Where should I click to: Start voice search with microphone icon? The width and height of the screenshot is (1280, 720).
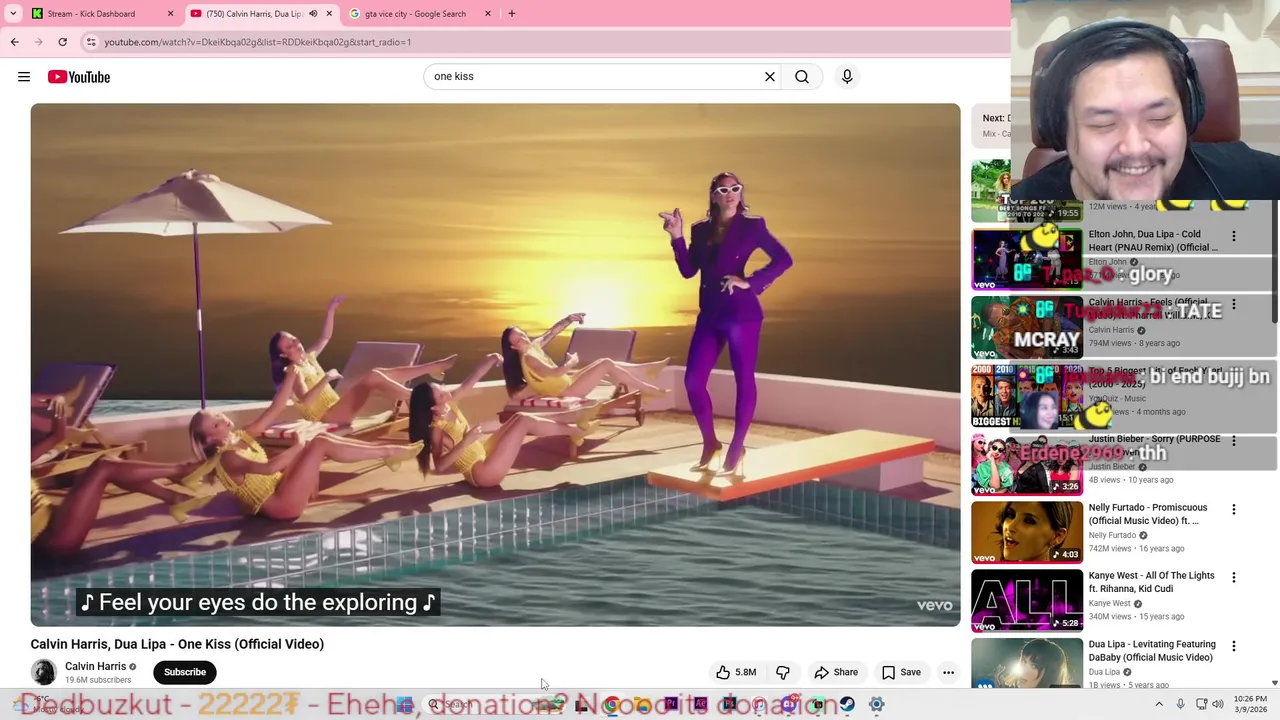pos(847,76)
